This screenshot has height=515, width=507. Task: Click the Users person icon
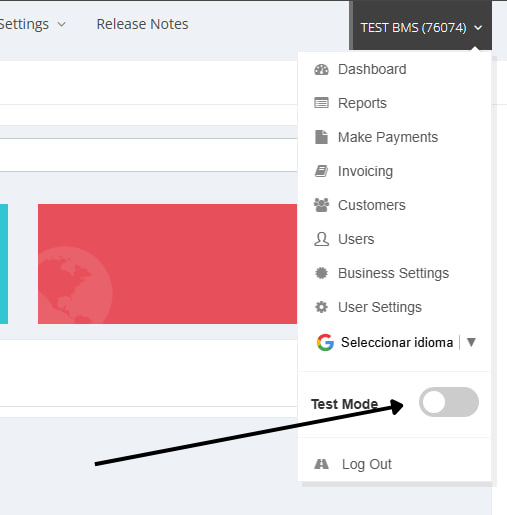pyautogui.click(x=321, y=239)
